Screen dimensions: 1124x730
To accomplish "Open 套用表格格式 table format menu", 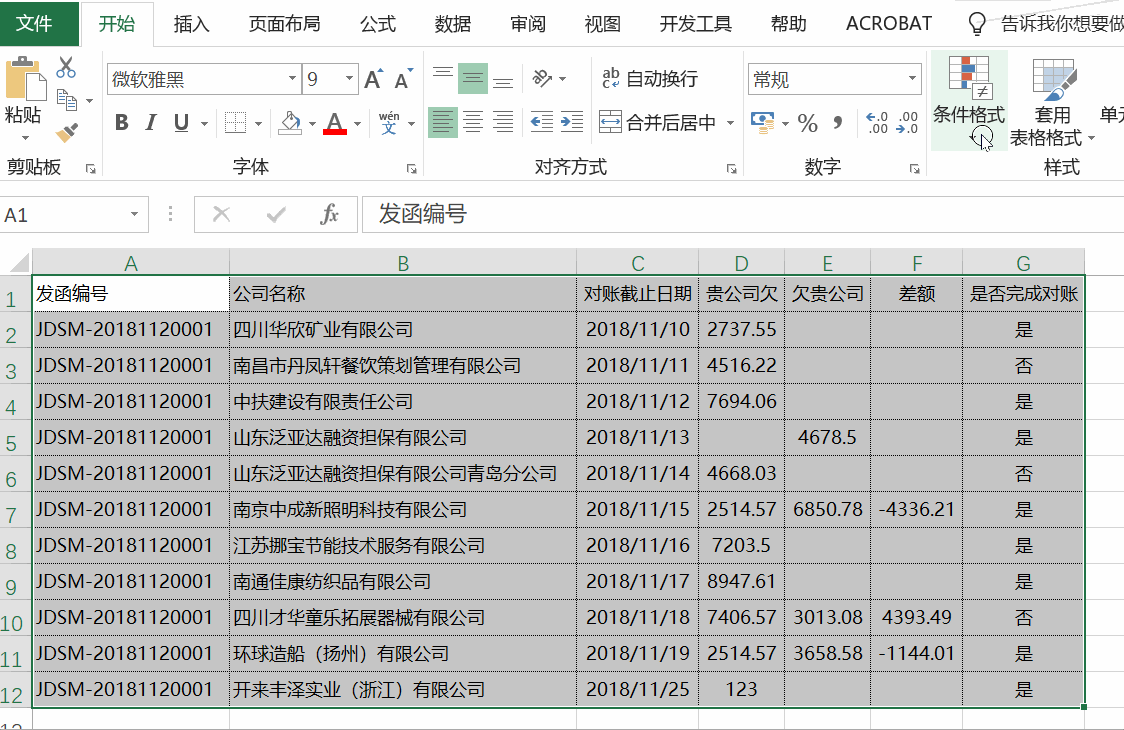I will click(1052, 100).
